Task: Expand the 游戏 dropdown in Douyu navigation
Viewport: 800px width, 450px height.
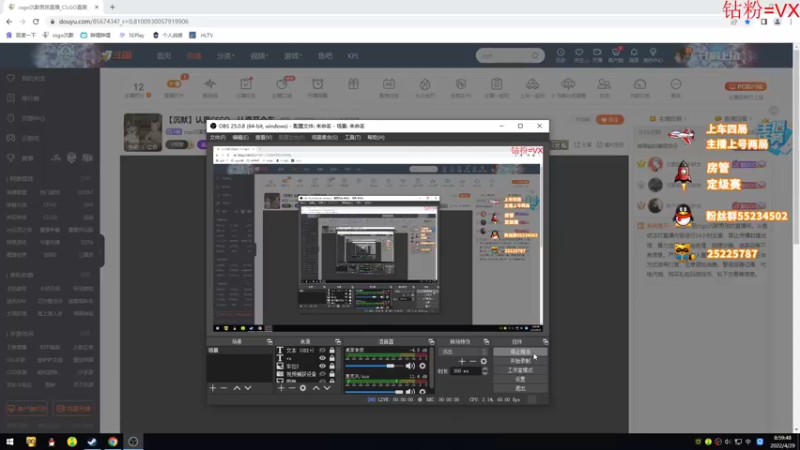Action: click(293, 56)
